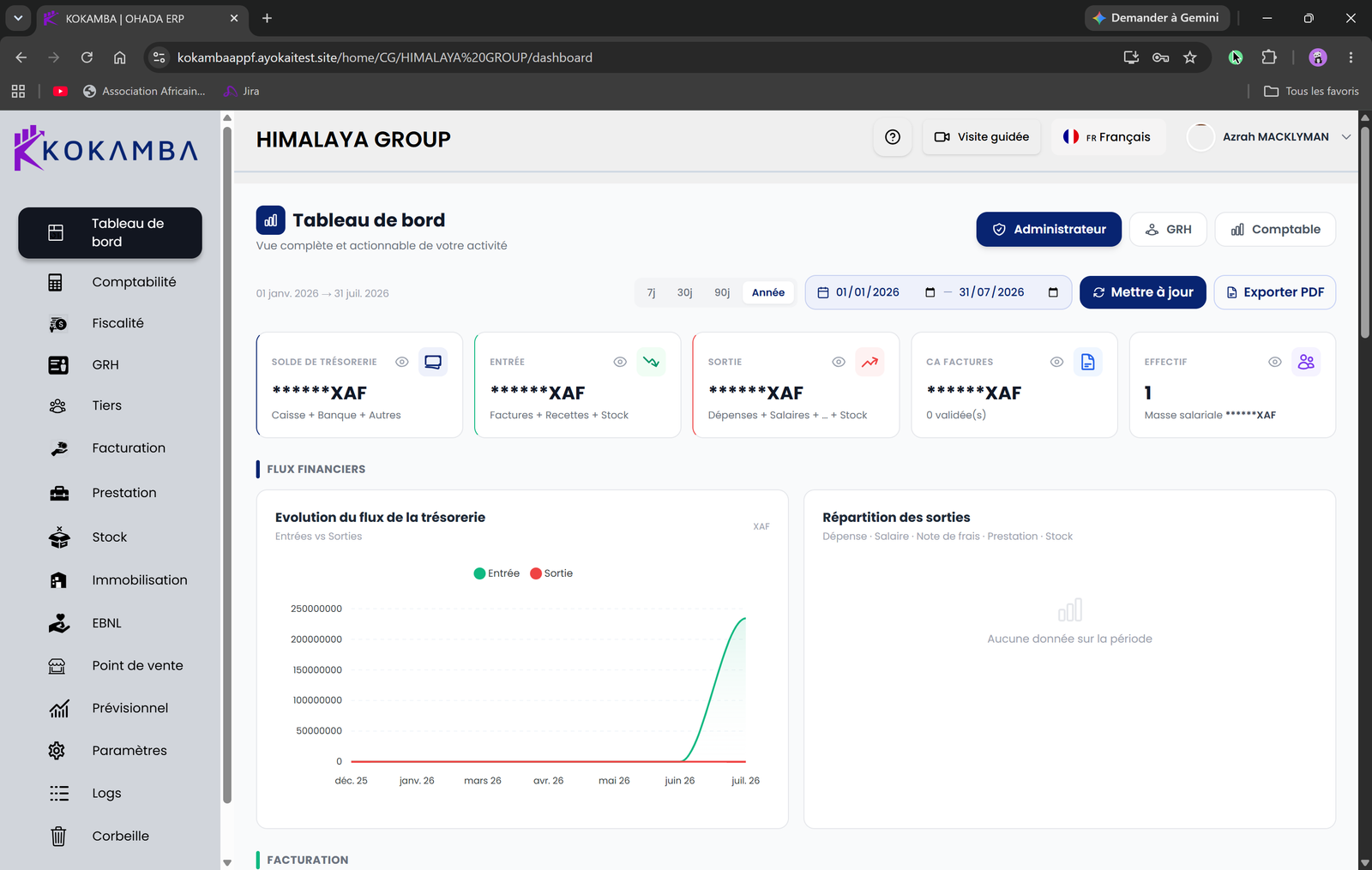The width and height of the screenshot is (1372, 870).
Task: Click the Effectif users icon
Action: pyautogui.click(x=1306, y=362)
